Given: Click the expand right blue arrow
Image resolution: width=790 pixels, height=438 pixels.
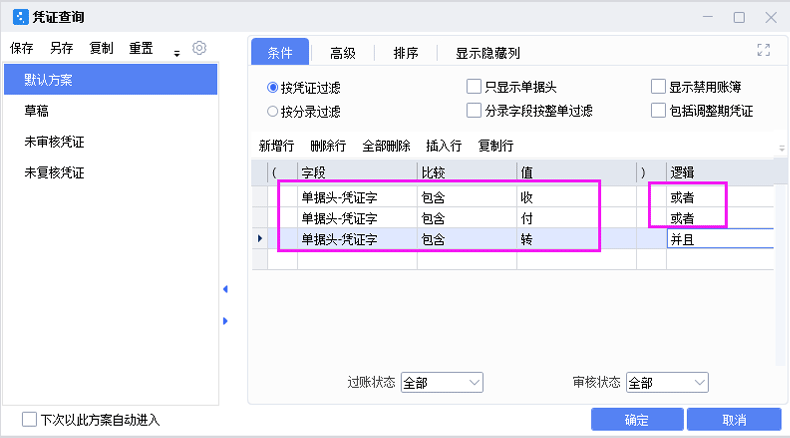Looking at the screenshot, I should pos(225,321).
